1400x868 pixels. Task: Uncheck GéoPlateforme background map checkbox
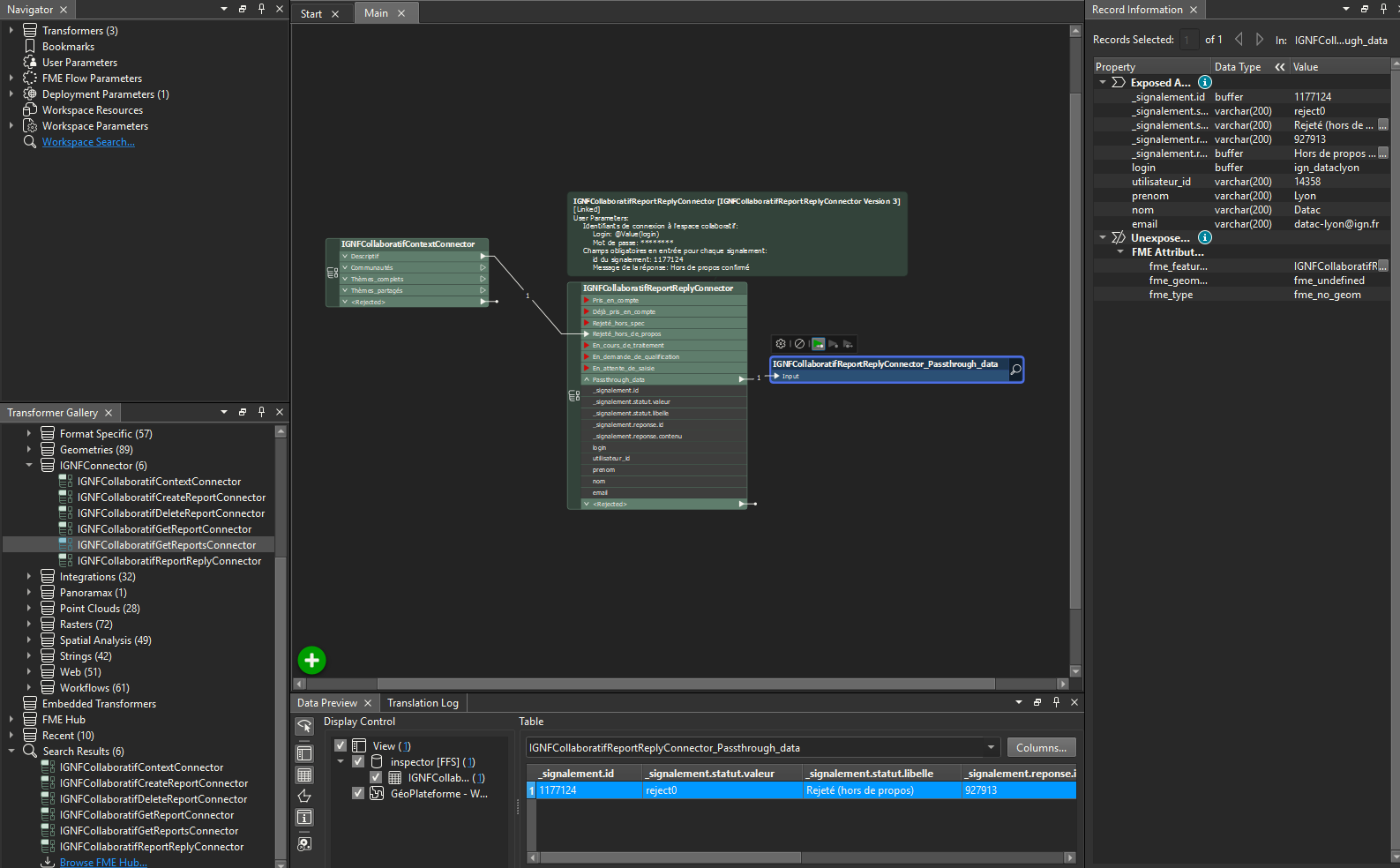pos(358,793)
